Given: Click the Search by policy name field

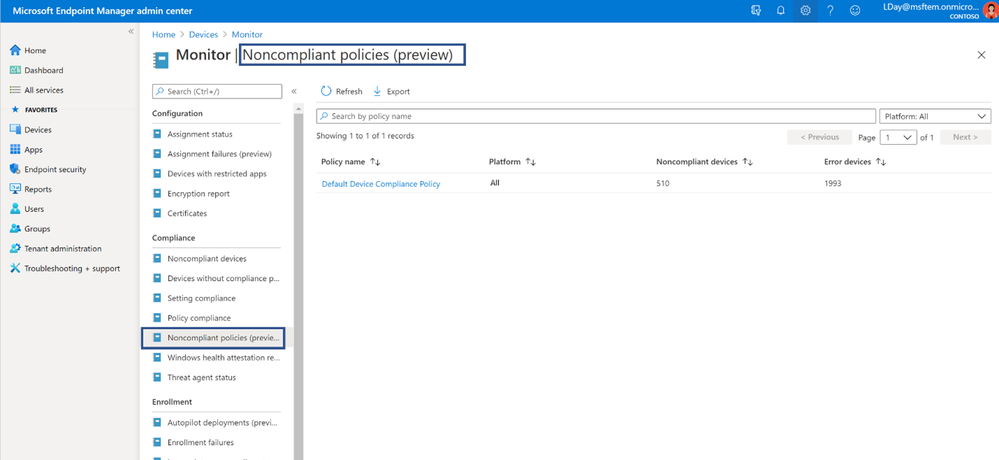Looking at the screenshot, I should pos(596,117).
